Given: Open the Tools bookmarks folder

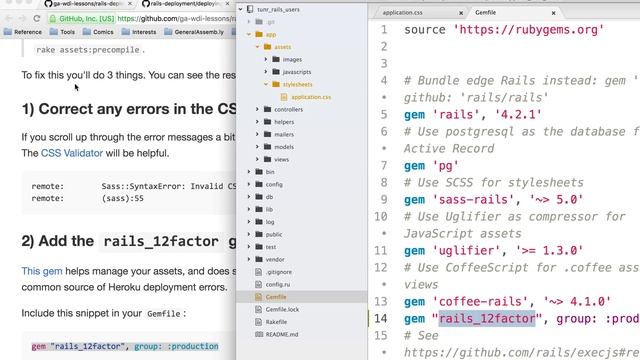Looking at the screenshot, I should coord(62,32).
